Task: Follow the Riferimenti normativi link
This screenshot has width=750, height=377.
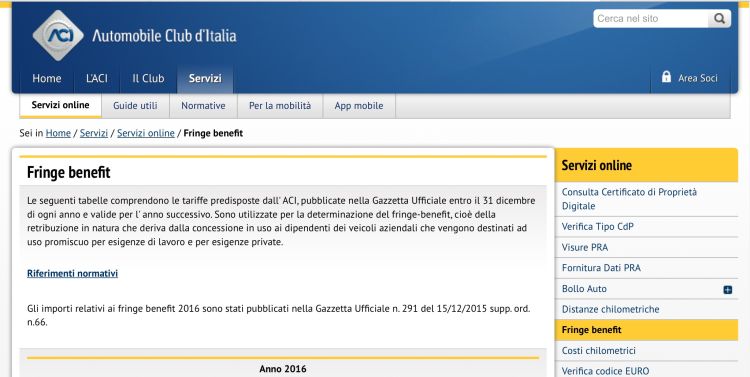Action: tap(72, 274)
